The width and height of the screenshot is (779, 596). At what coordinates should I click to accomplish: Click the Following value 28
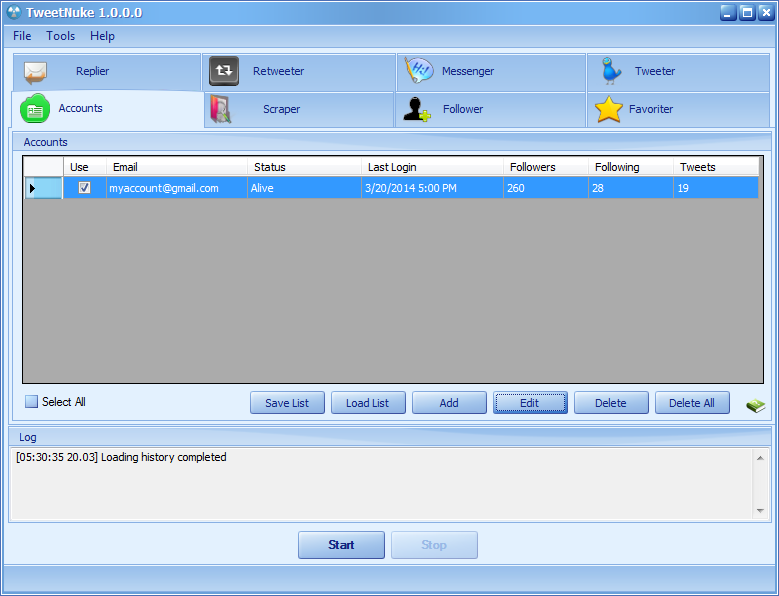coord(631,188)
